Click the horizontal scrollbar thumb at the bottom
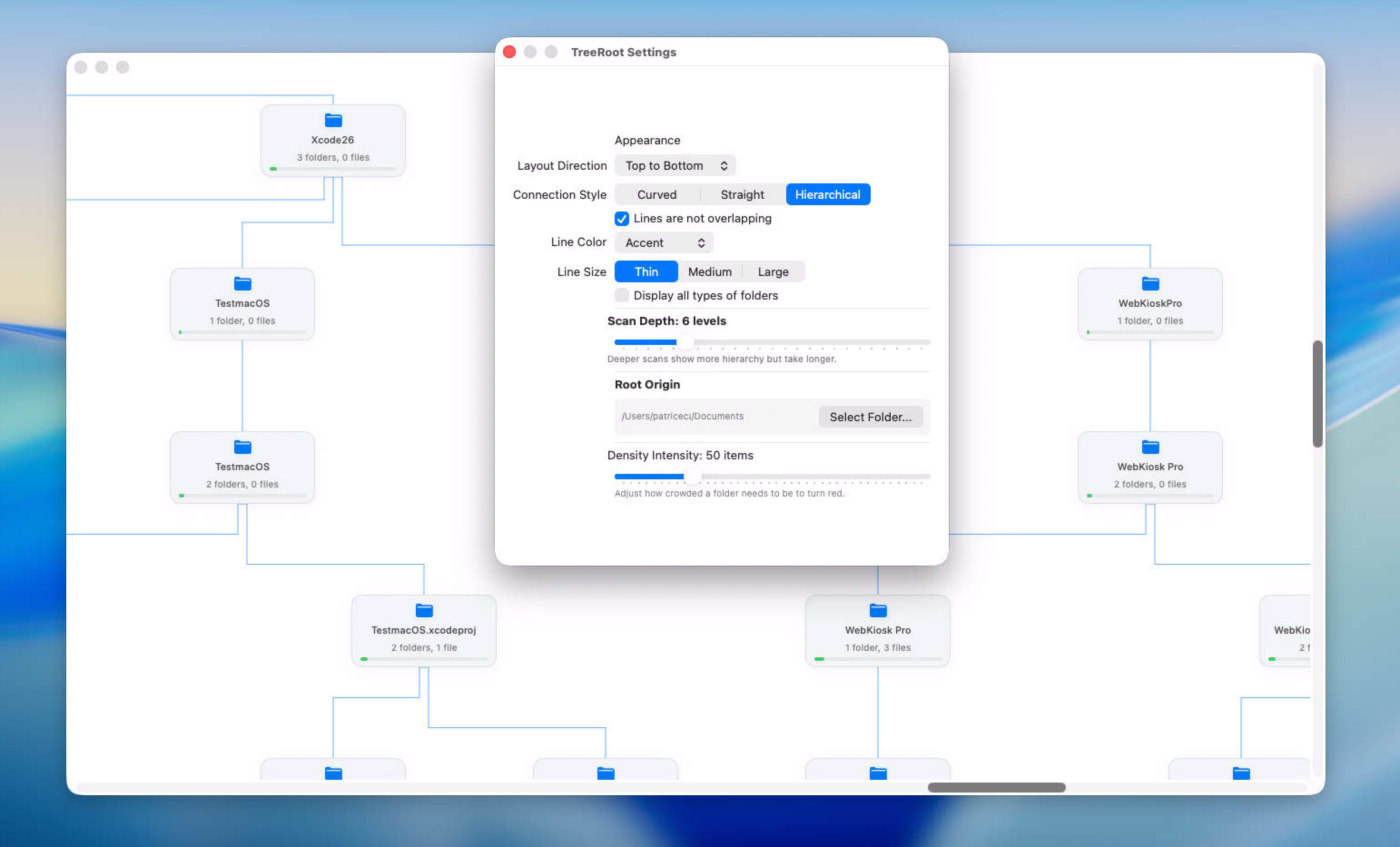1400x847 pixels. pyautogui.click(x=996, y=787)
